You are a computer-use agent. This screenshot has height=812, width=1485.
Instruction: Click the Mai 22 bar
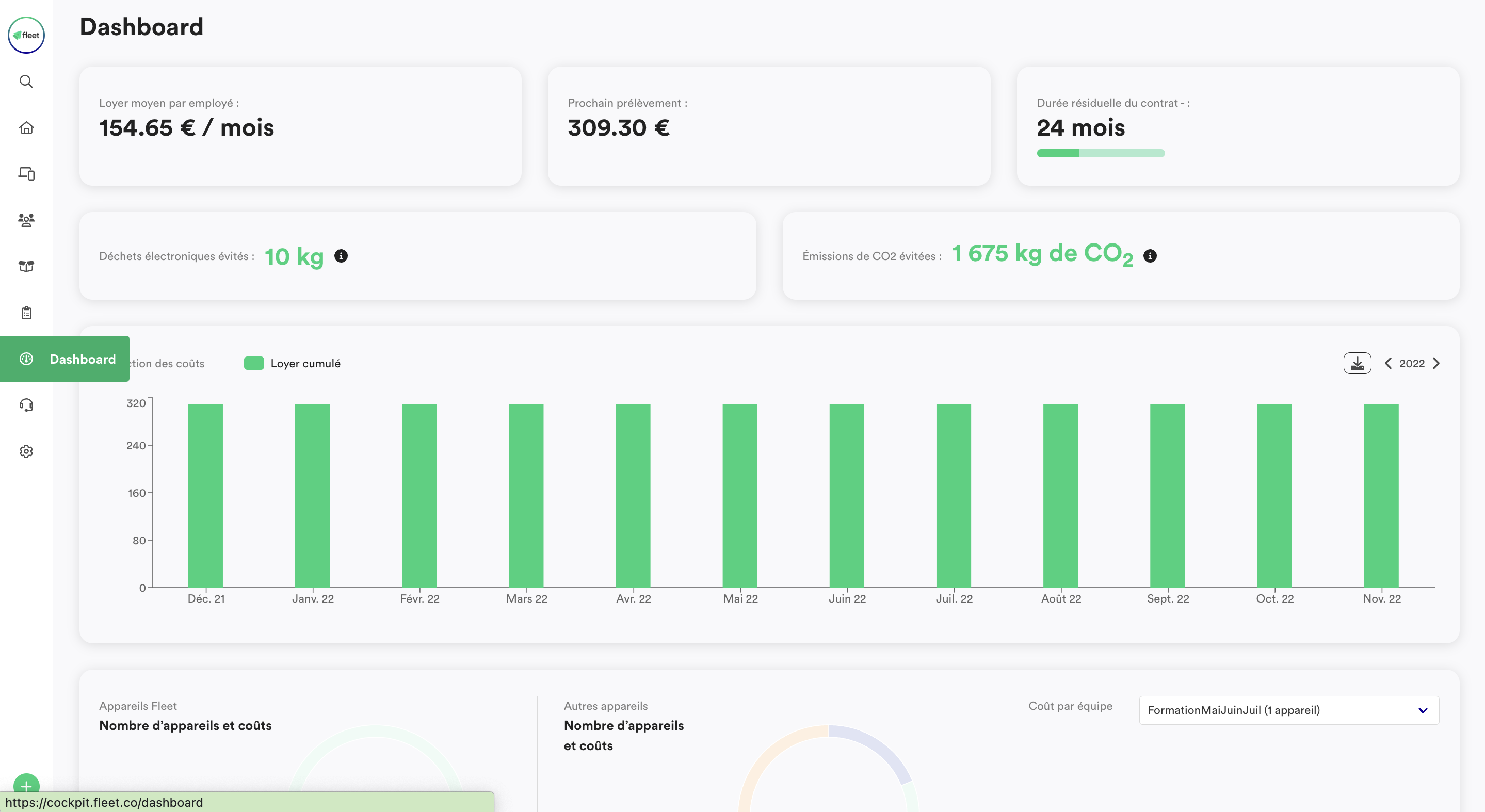coord(739,496)
